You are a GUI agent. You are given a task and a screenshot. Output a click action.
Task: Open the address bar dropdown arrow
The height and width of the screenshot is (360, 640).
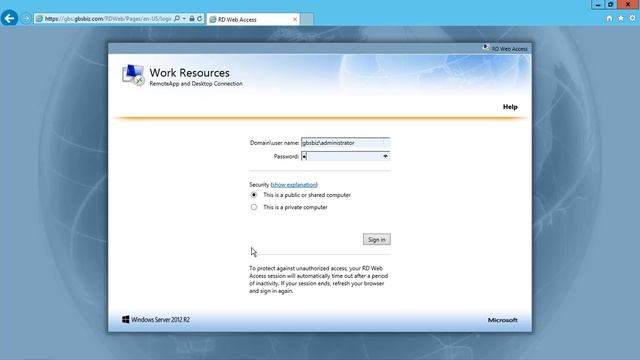[x=184, y=19]
